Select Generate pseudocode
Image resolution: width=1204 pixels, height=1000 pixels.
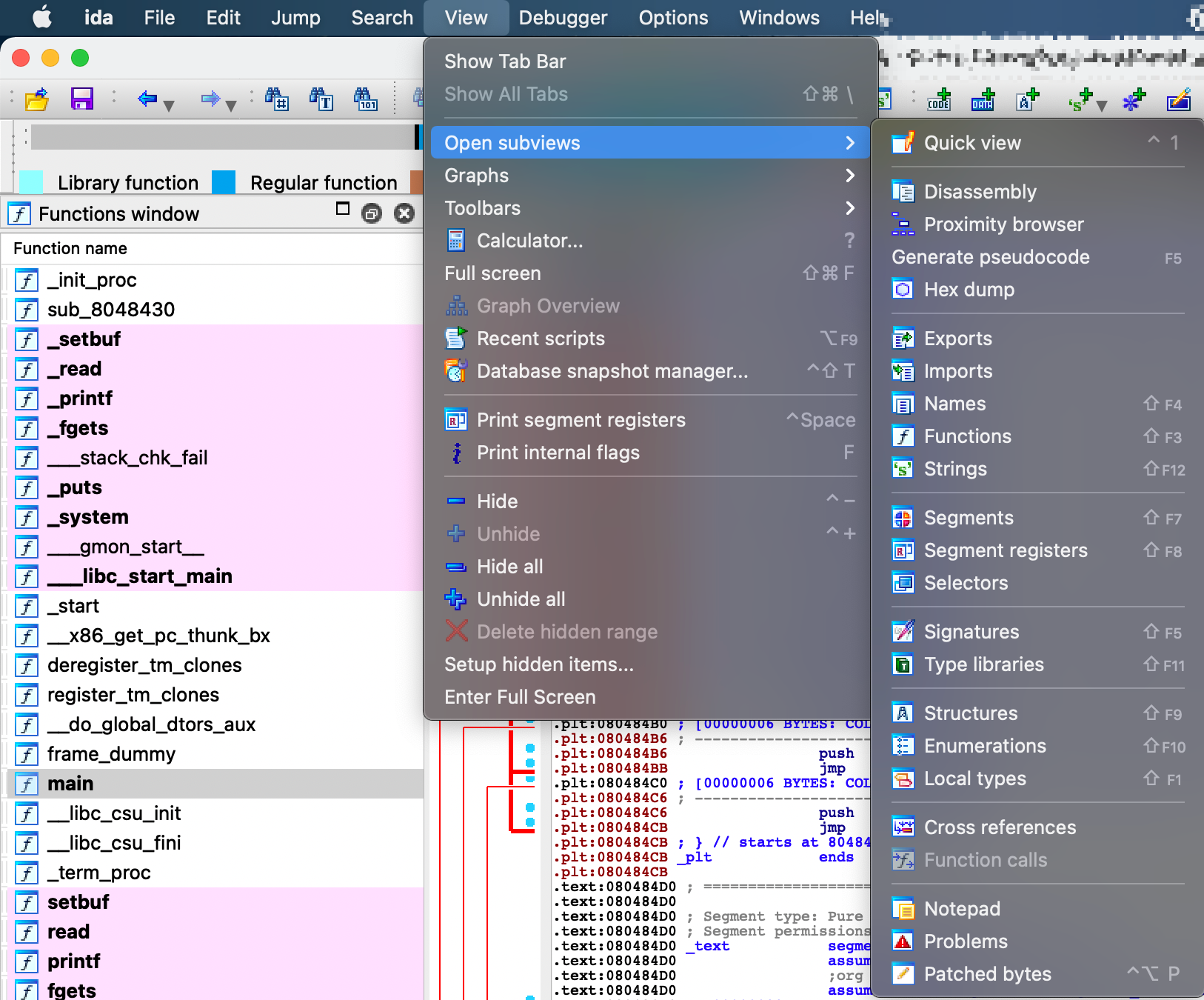tap(1038, 257)
